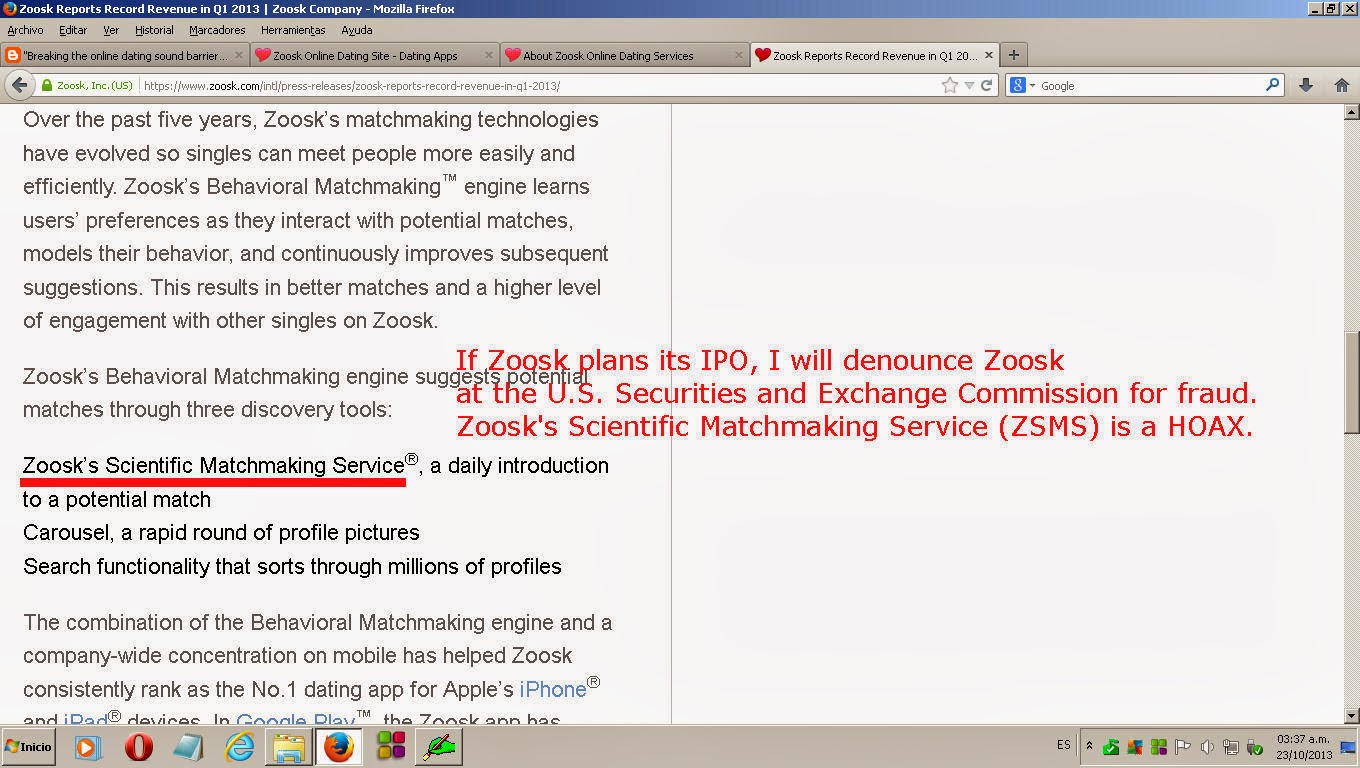The height and width of the screenshot is (768, 1360).
Task: Open the URL history dropdown arrow
Action: click(x=969, y=86)
